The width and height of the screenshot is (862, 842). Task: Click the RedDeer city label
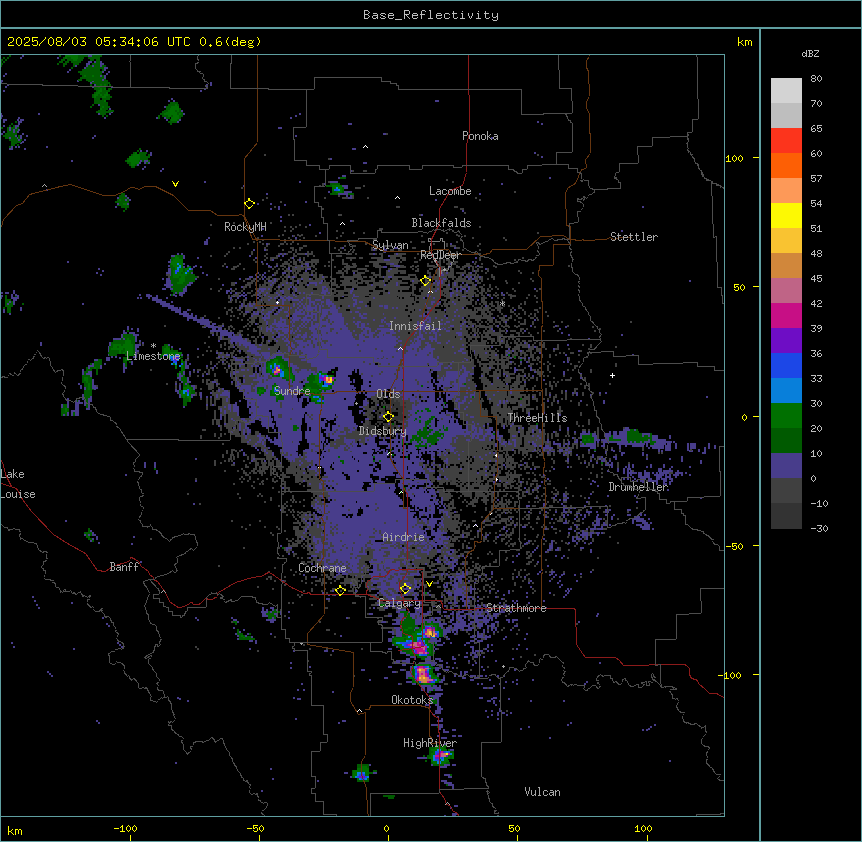[x=440, y=255]
